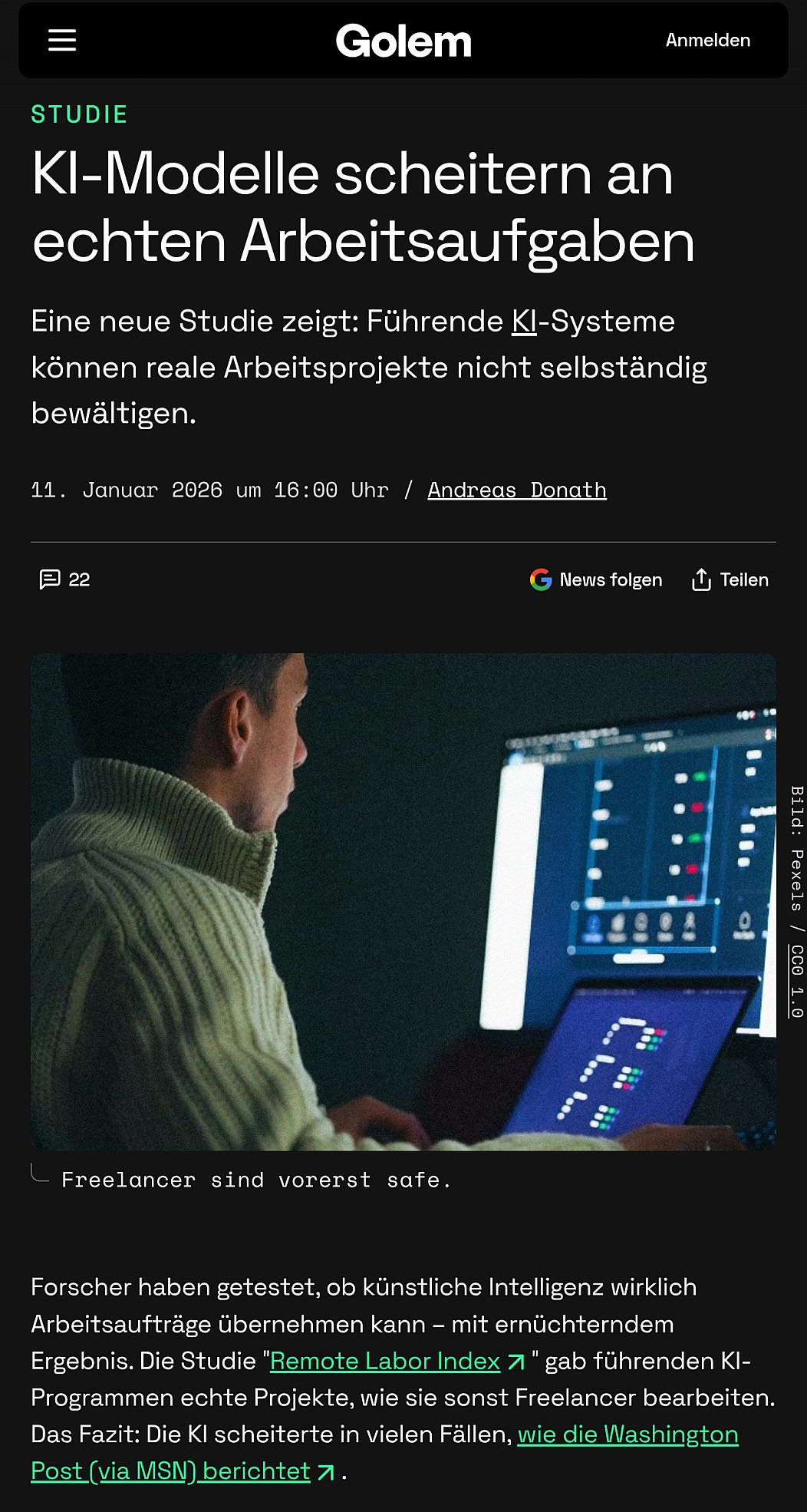Follow the underlined KI link in subtitle

tap(525, 322)
